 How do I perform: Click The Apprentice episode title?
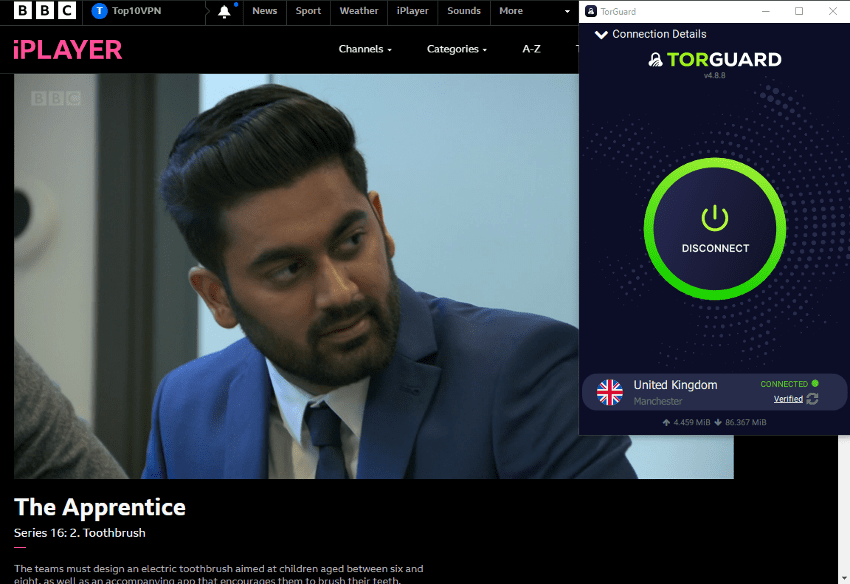point(99,507)
